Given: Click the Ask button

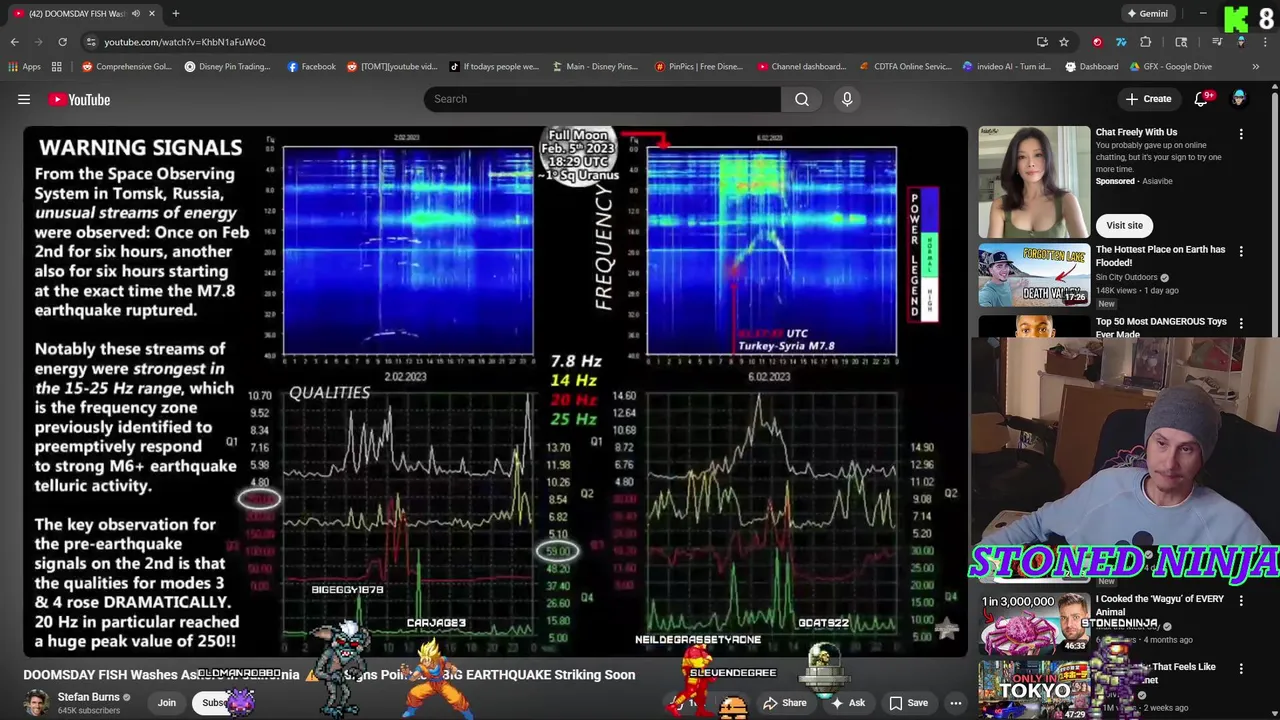Looking at the screenshot, I should click(847, 703).
